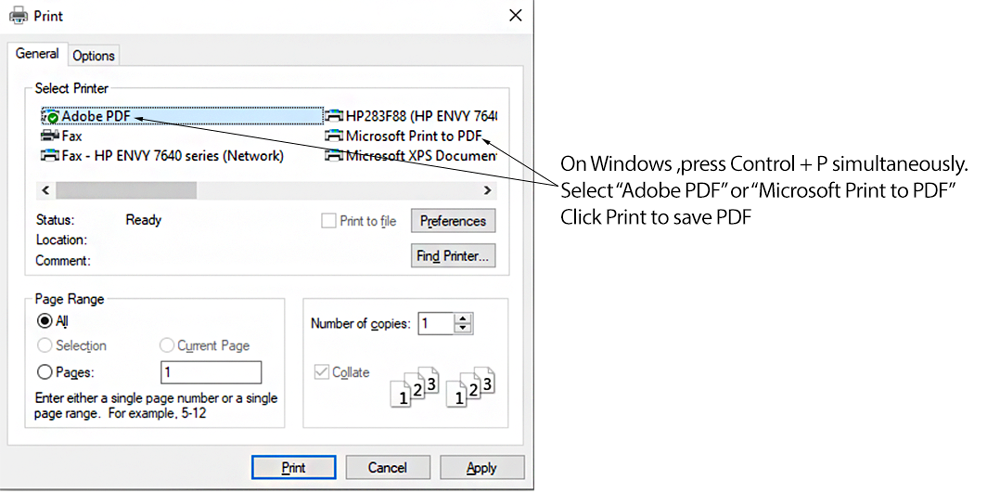Select the Adobe PDF printer icon
The width and height of the screenshot is (1000, 493).
click(x=50, y=117)
